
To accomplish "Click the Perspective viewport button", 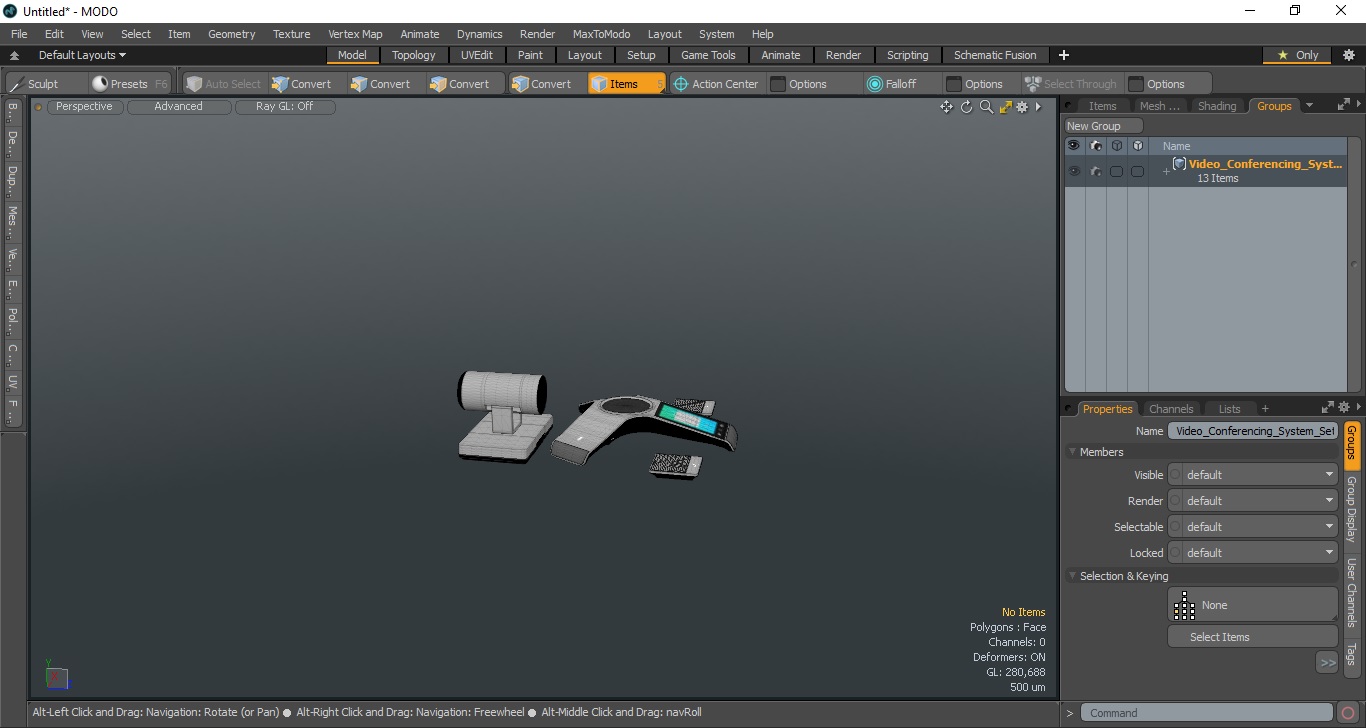I will pyautogui.click(x=85, y=106).
